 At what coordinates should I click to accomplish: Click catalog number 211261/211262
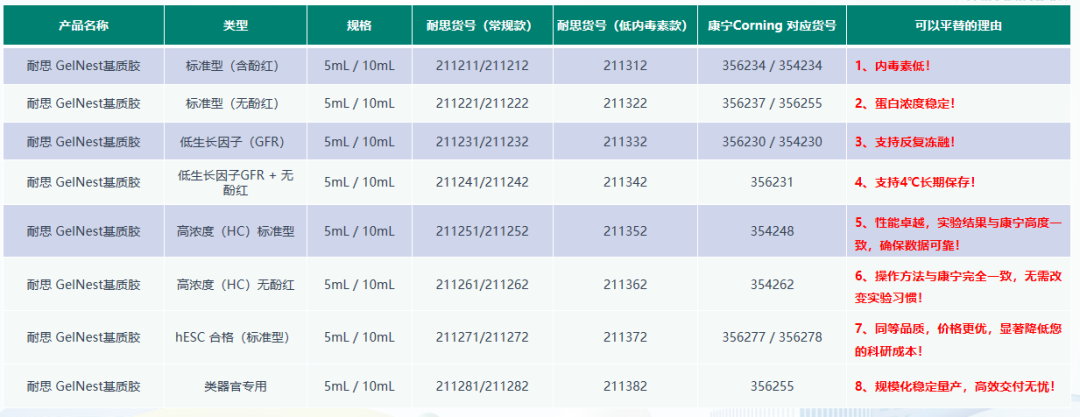pyautogui.click(x=483, y=284)
